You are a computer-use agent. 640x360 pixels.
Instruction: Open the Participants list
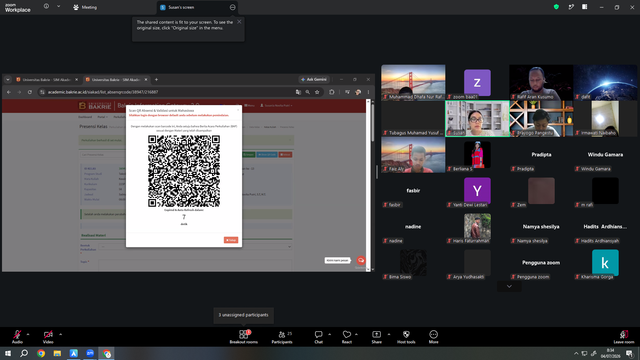[282, 337]
